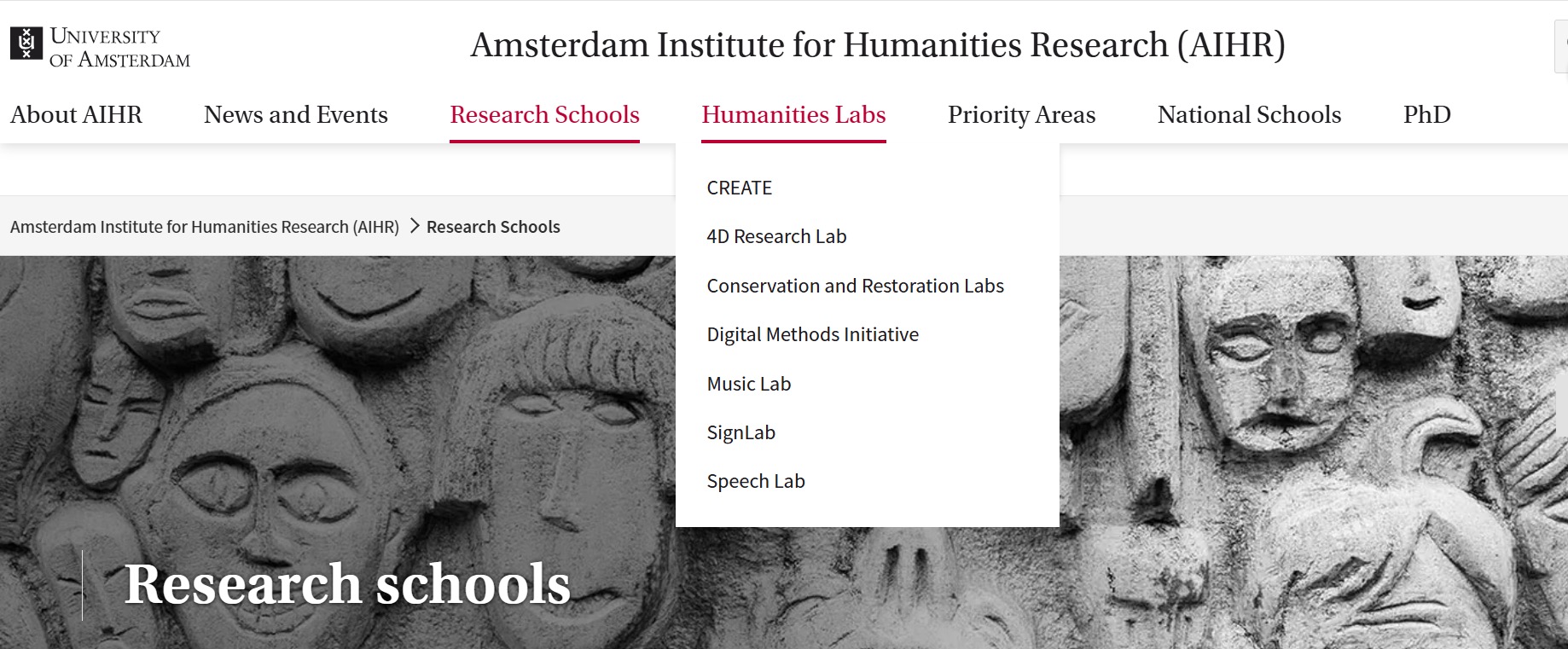This screenshot has height=649, width=1568.
Task: Select the PhD navigation item
Action: [1426, 115]
